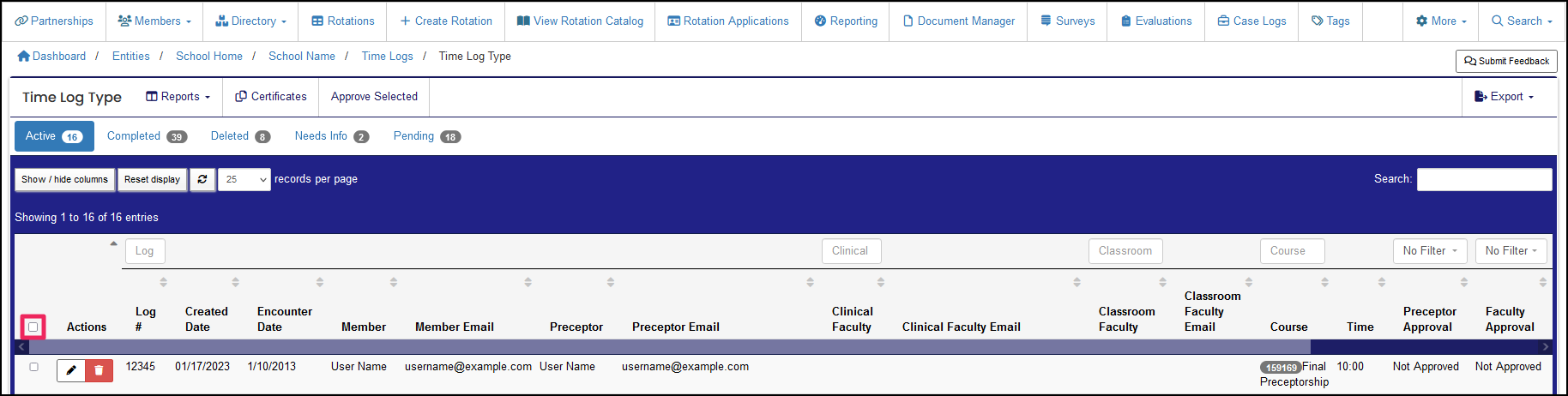
Task: Click the red trash delete icon
Action: pos(99,370)
